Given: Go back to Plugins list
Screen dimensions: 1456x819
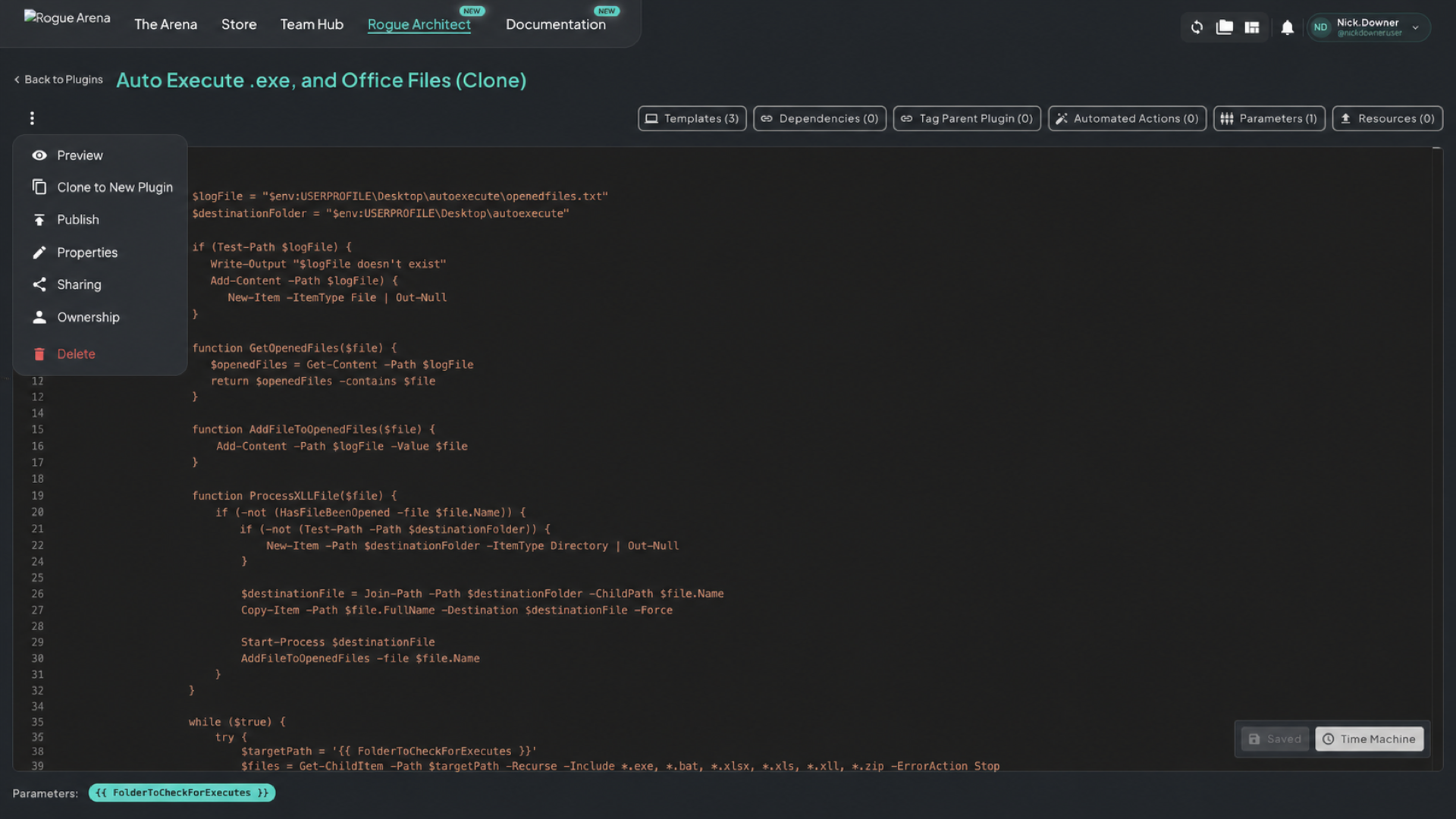Looking at the screenshot, I should coord(58,80).
